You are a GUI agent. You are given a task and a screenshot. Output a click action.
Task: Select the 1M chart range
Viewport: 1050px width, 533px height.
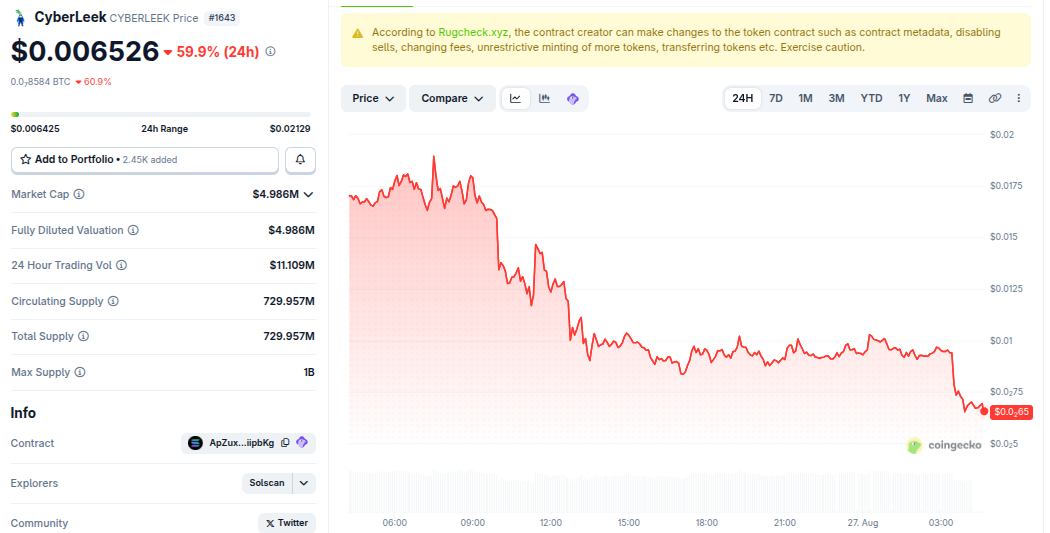click(806, 98)
